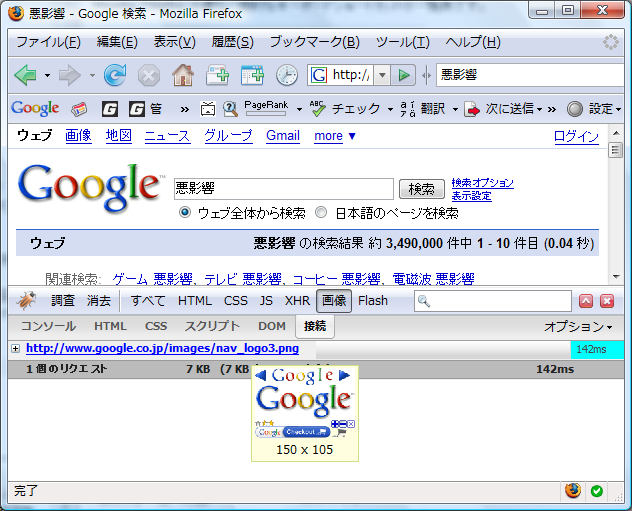Filter network requests by XHR
This screenshot has width=632, height=511.
(x=297, y=301)
